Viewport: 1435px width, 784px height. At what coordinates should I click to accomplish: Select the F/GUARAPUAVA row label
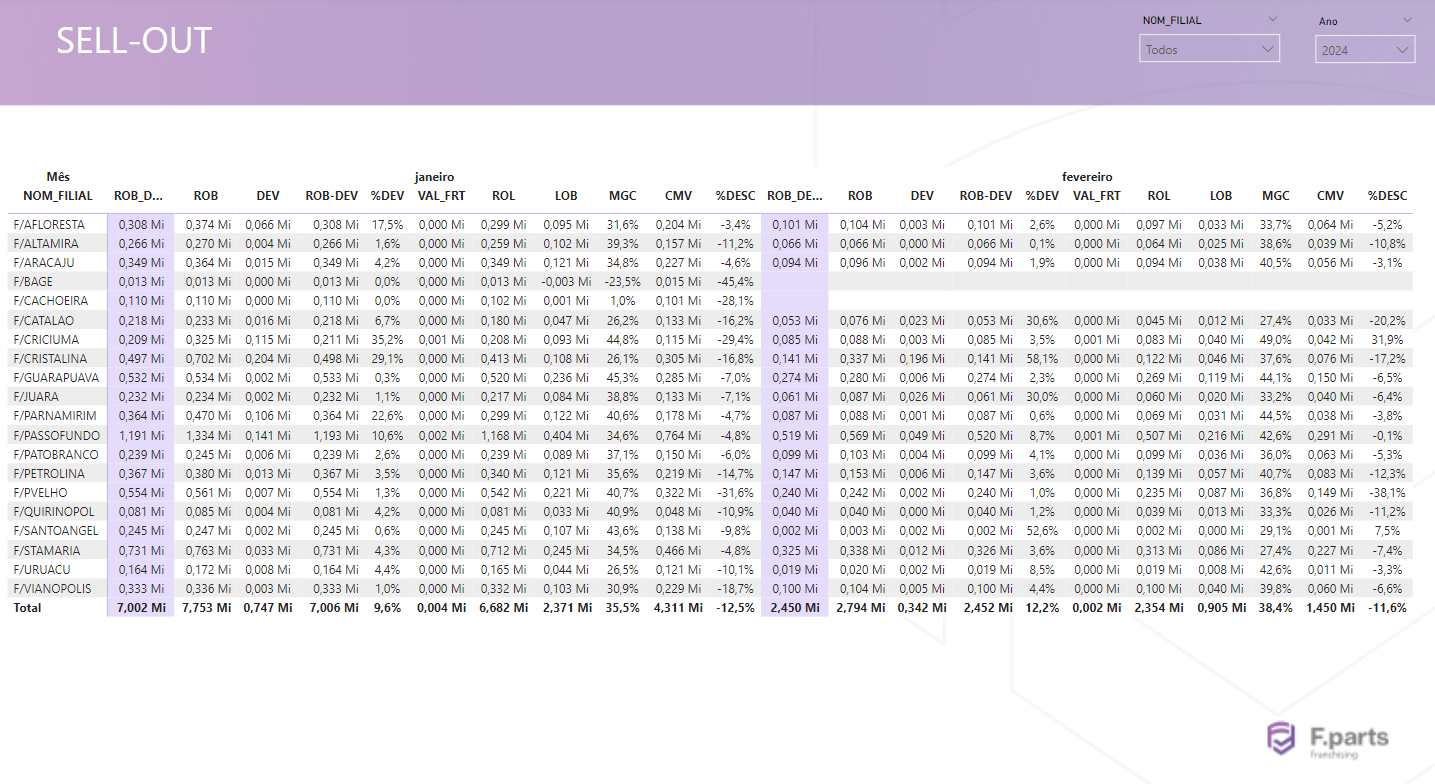click(x=56, y=378)
